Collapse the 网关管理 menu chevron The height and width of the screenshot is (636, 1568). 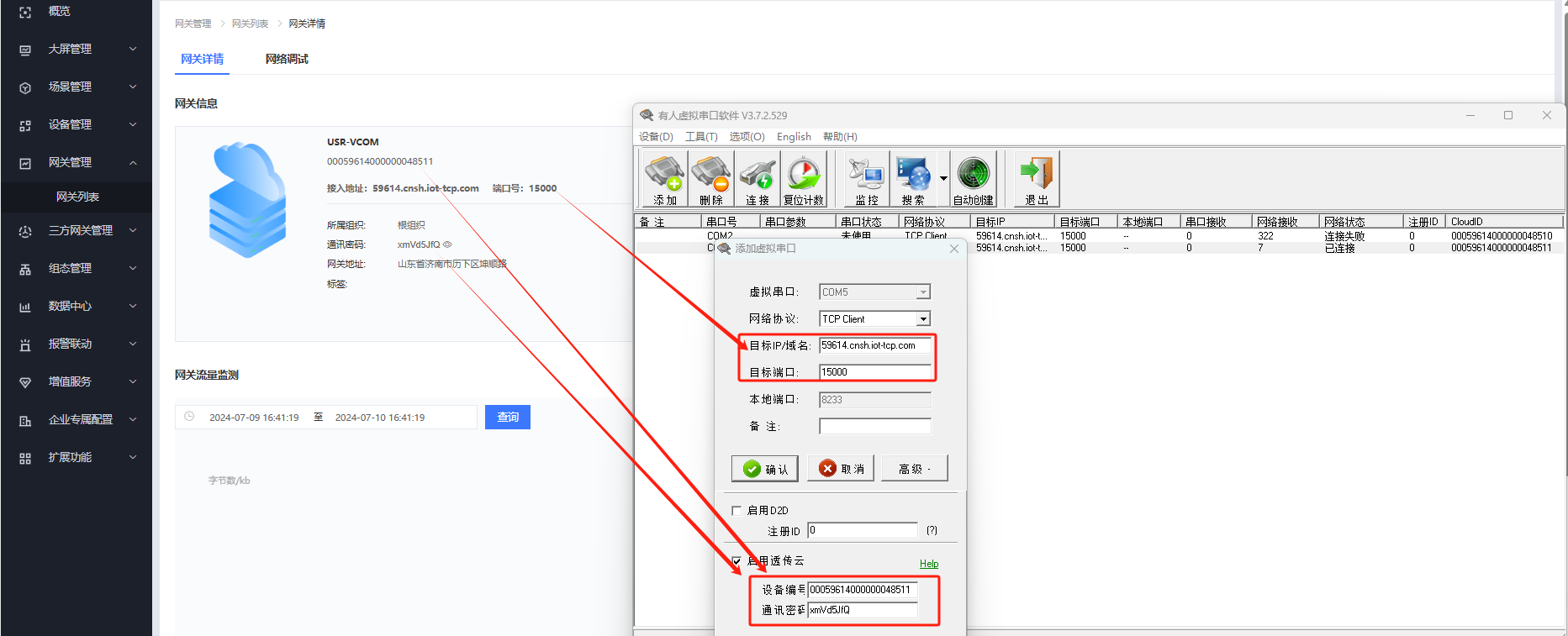point(133,162)
